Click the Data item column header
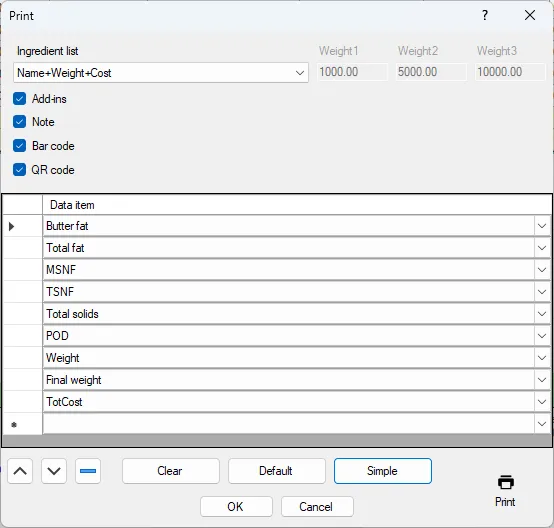The height and width of the screenshot is (528, 554). coord(297,205)
